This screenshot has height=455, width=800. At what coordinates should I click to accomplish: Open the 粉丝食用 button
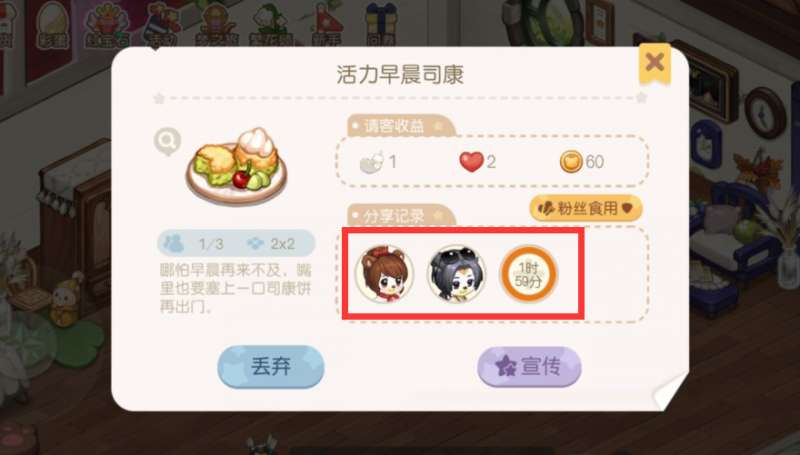click(586, 208)
